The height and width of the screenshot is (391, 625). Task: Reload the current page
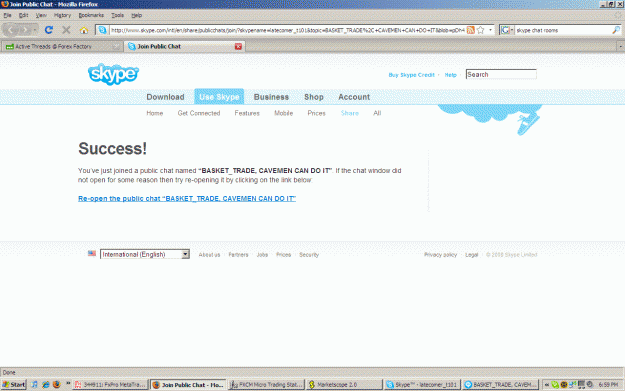click(x=49, y=30)
